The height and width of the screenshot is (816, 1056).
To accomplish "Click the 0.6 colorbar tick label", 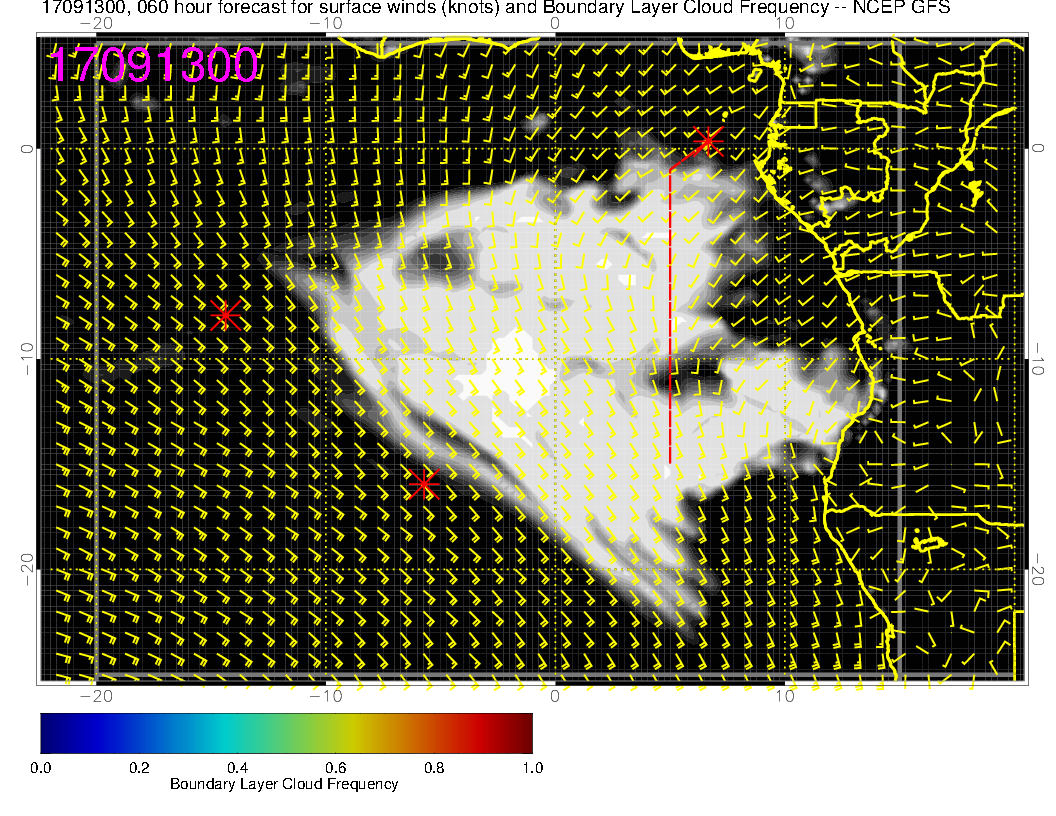I will click(335, 768).
